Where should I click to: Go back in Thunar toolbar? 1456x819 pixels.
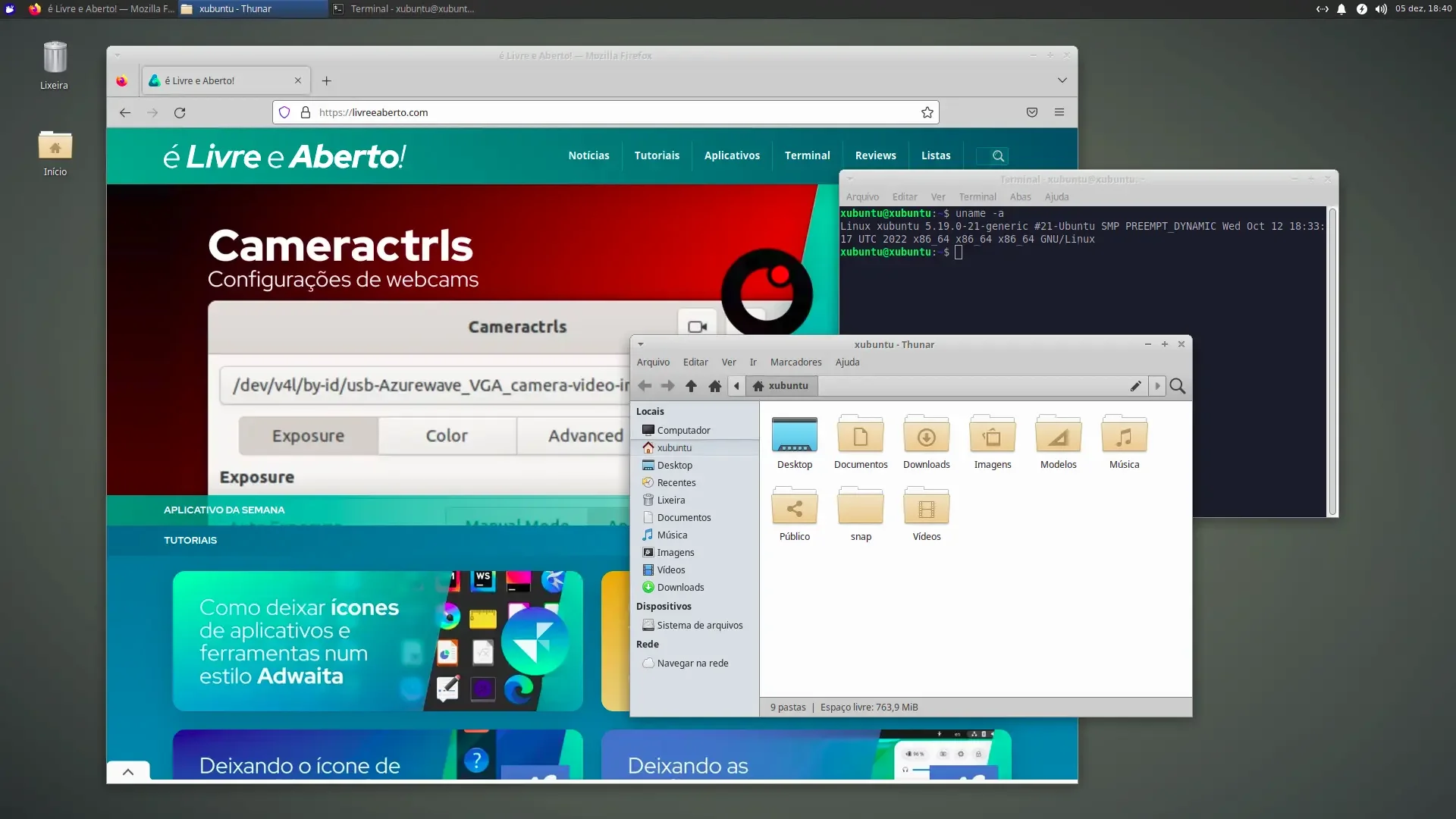[x=645, y=386]
